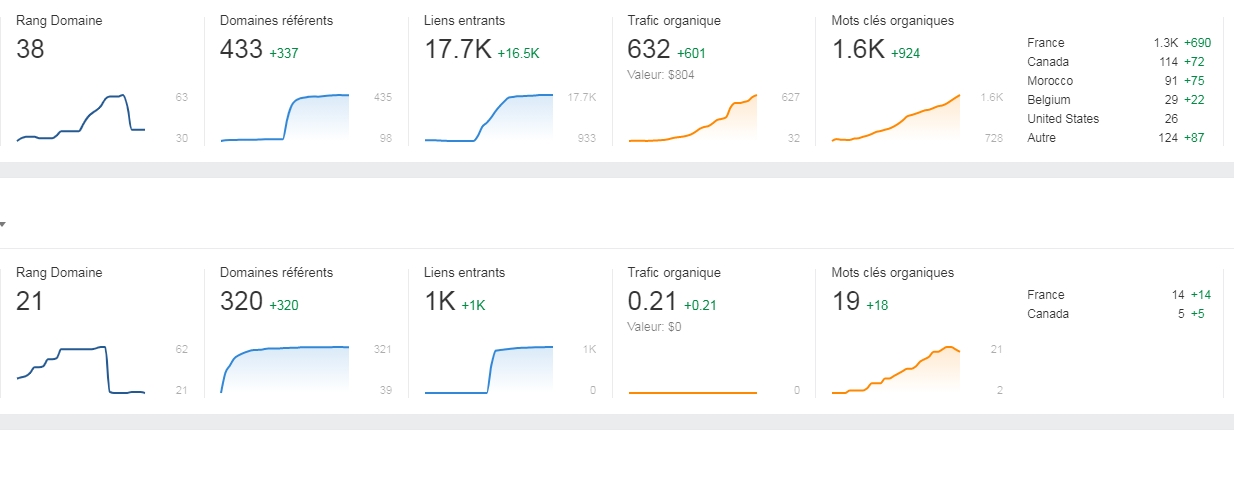This screenshot has height=495, width=1234.
Task: Click United States in the country list
Action: (1063, 119)
